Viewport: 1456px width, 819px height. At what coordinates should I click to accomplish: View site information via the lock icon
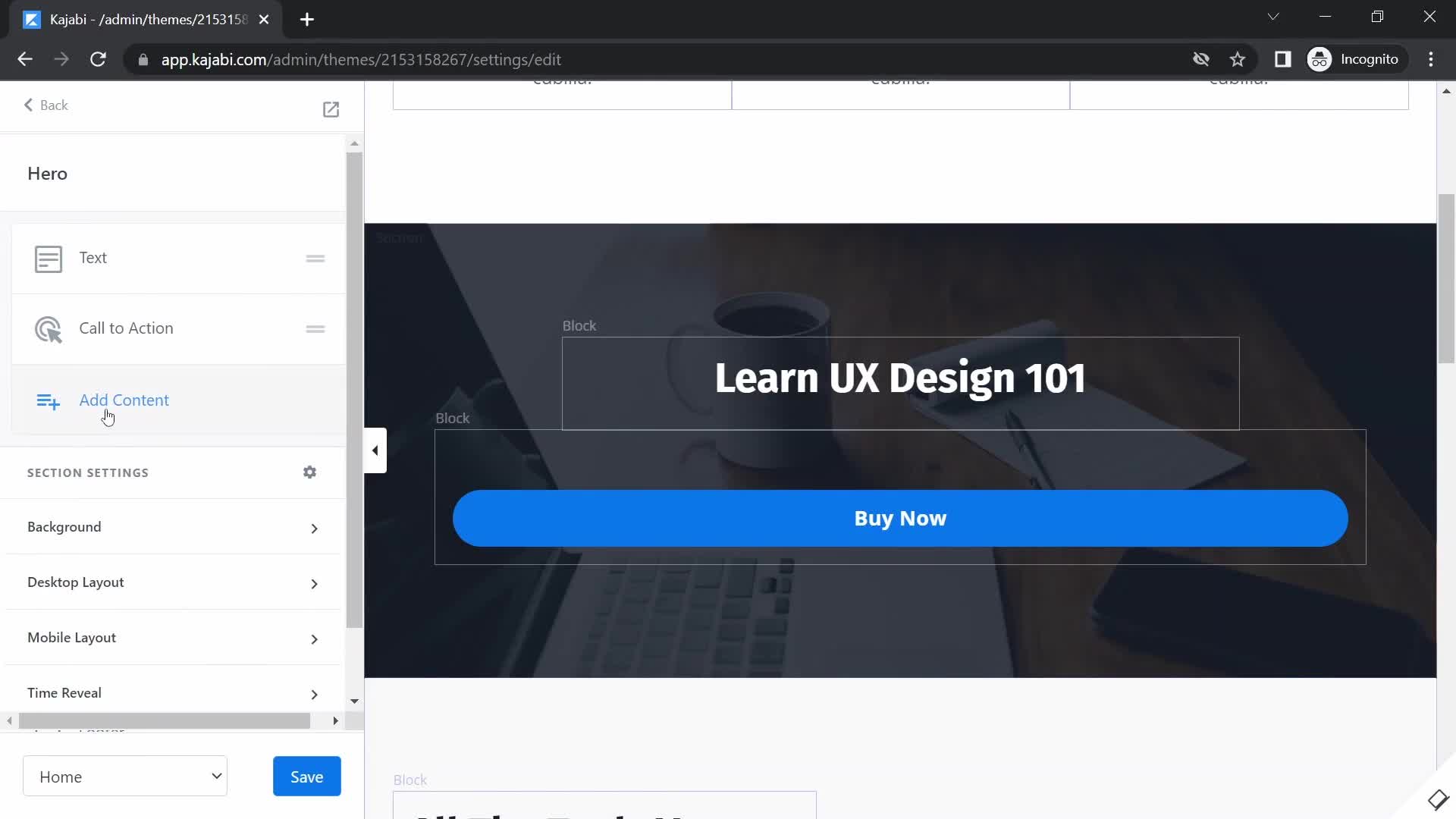click(x=143, y=59)
